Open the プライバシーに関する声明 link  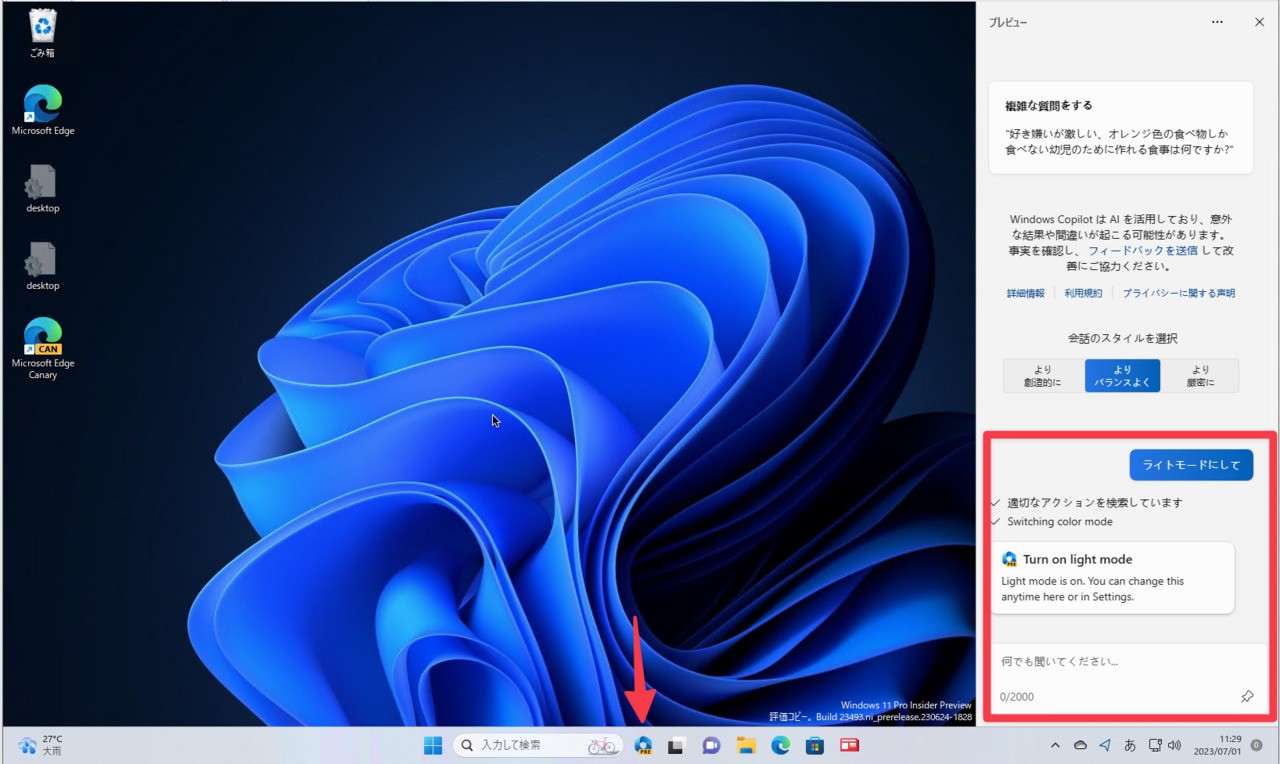pyautogui.click(x=1178, y=293)
